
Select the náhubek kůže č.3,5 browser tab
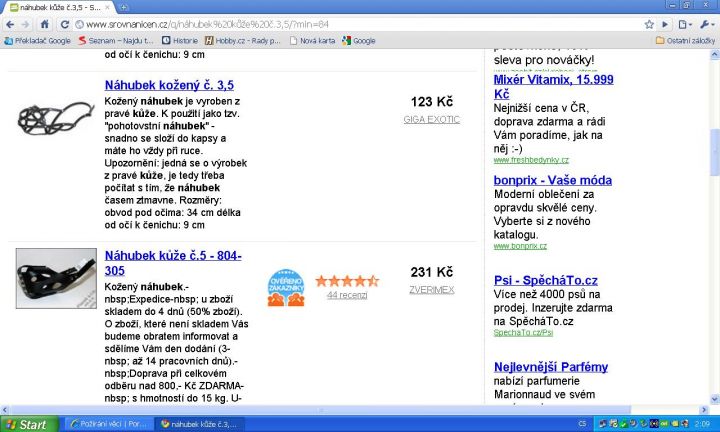pyautogui.click(x=60, y=7)
